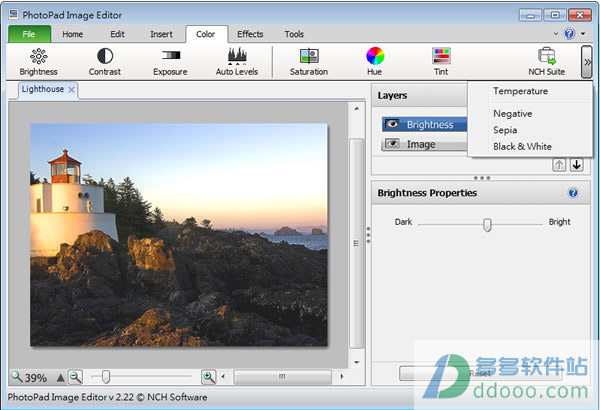
Task: Choose Negative from the overflow menu
Action: [513, 114]
